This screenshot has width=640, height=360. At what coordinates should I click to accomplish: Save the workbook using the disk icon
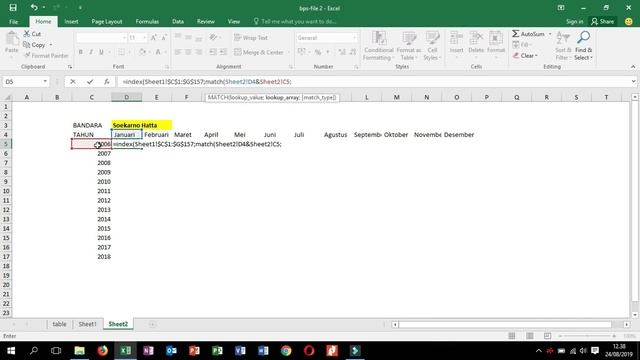click(x=13, y=8)
